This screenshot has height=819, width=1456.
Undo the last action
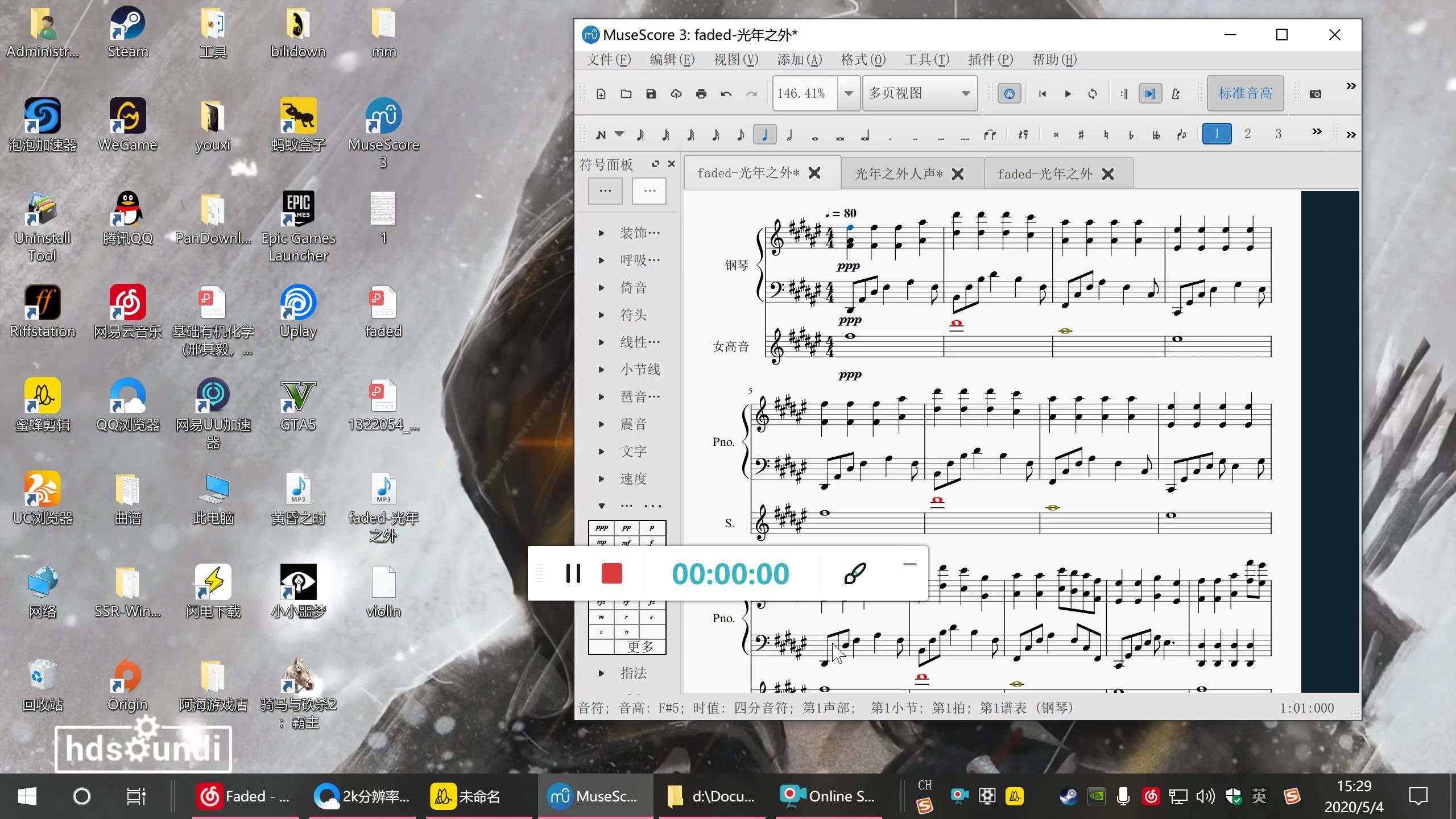click(x=726, y=94)
